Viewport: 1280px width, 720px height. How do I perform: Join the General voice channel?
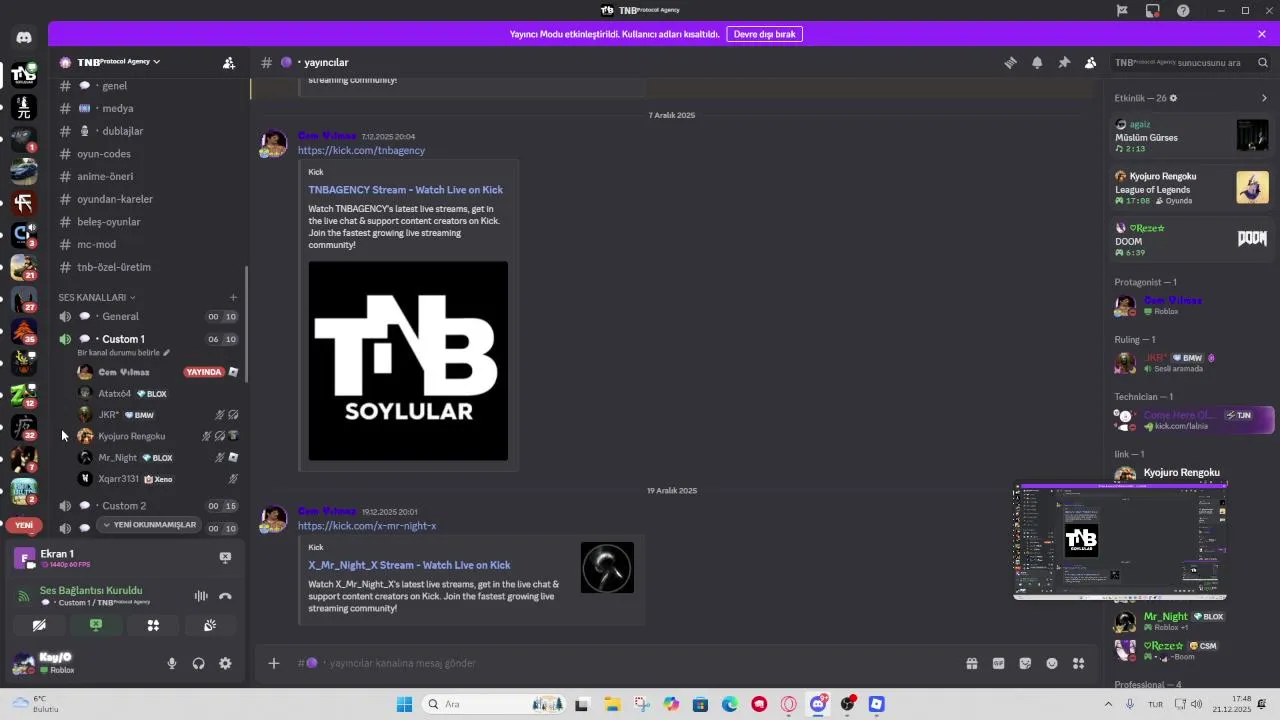[150, 316]
